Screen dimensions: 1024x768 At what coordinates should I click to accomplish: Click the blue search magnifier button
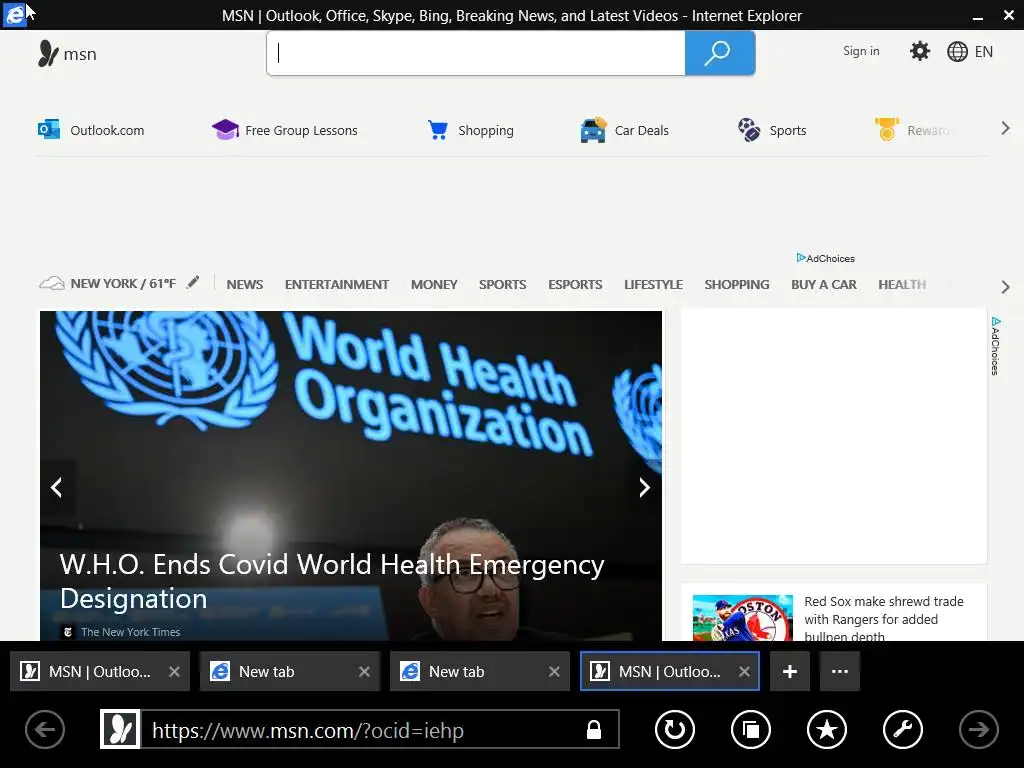(x=720, y=53)
